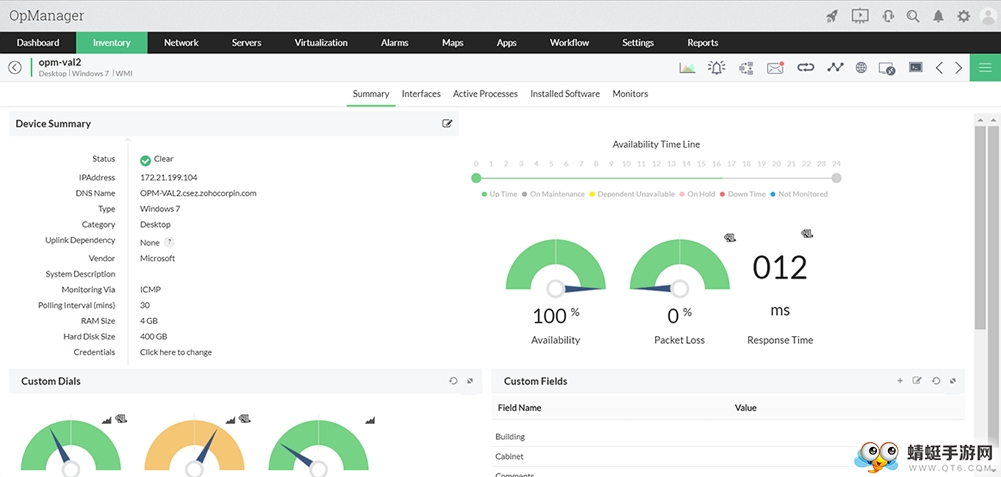This screenshot has height=477, width=1001.
Task: Open the alarm bell notifications icon
Action: coord(938,16)
